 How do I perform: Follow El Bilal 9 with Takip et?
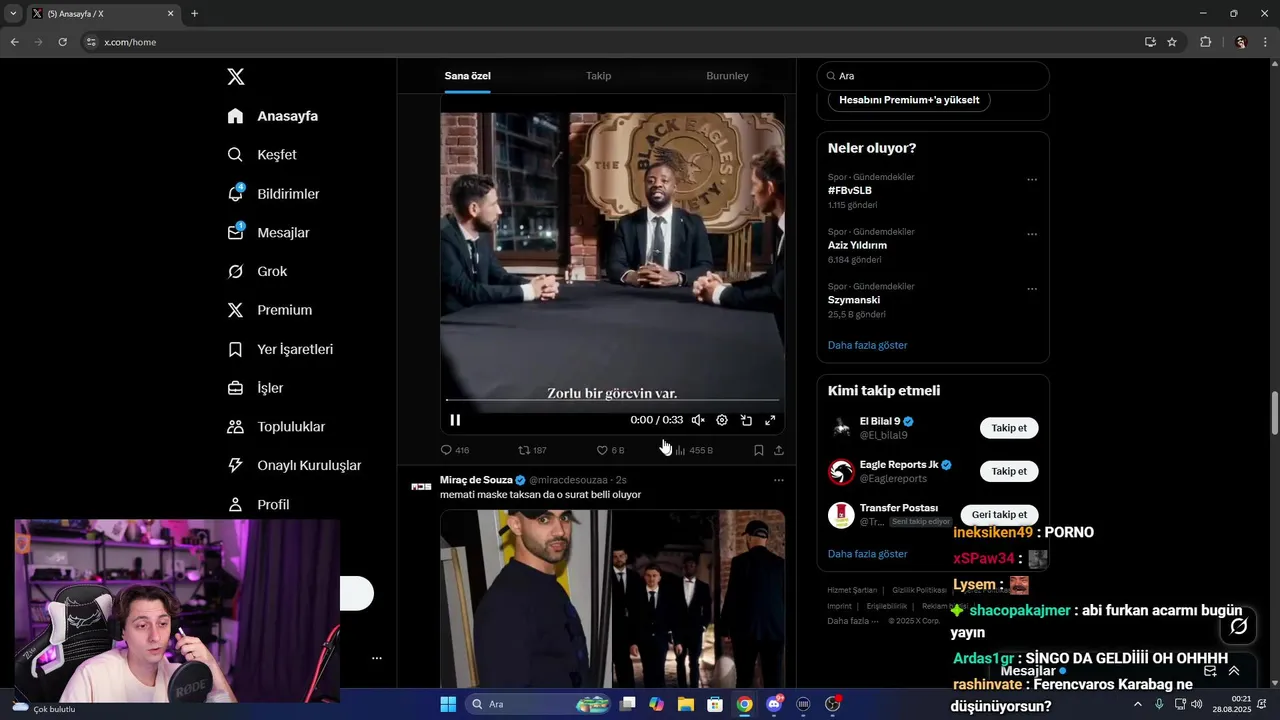click(x=1009, y=428)
